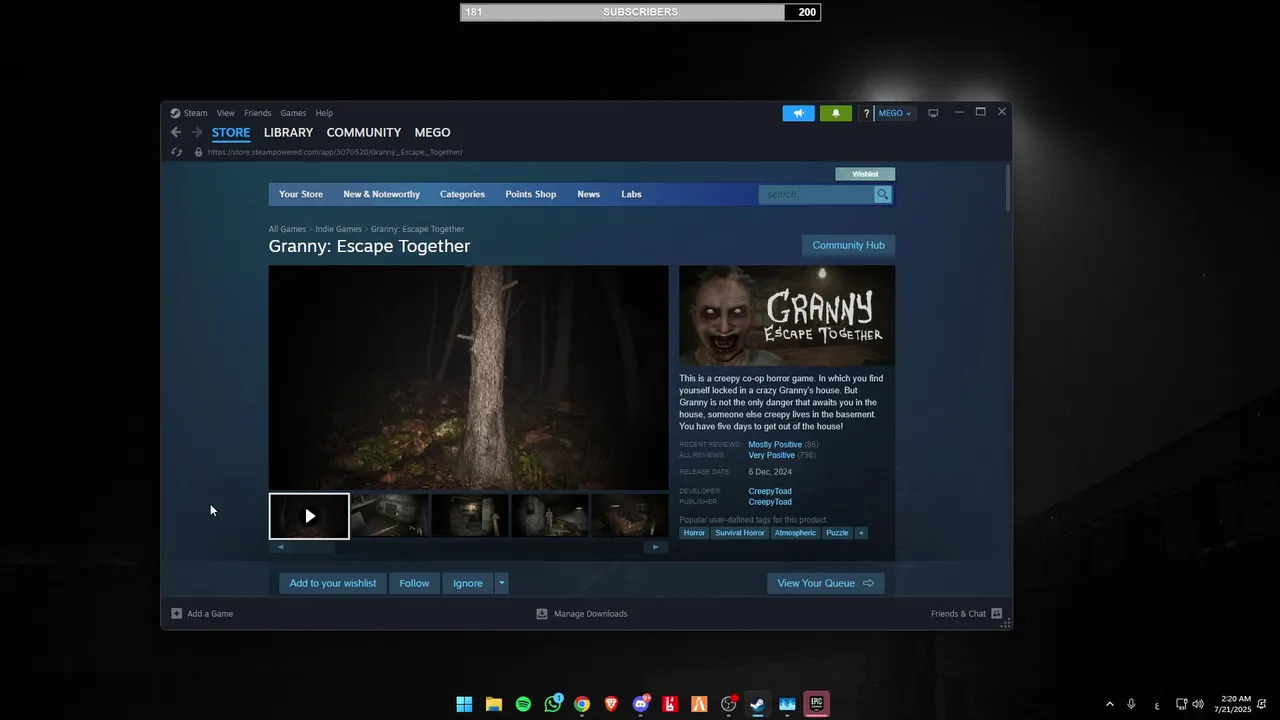Screen dimensions: 1280x720
Task: Click the padlock icon beside the URL
Action: click(x=198, y=152)
